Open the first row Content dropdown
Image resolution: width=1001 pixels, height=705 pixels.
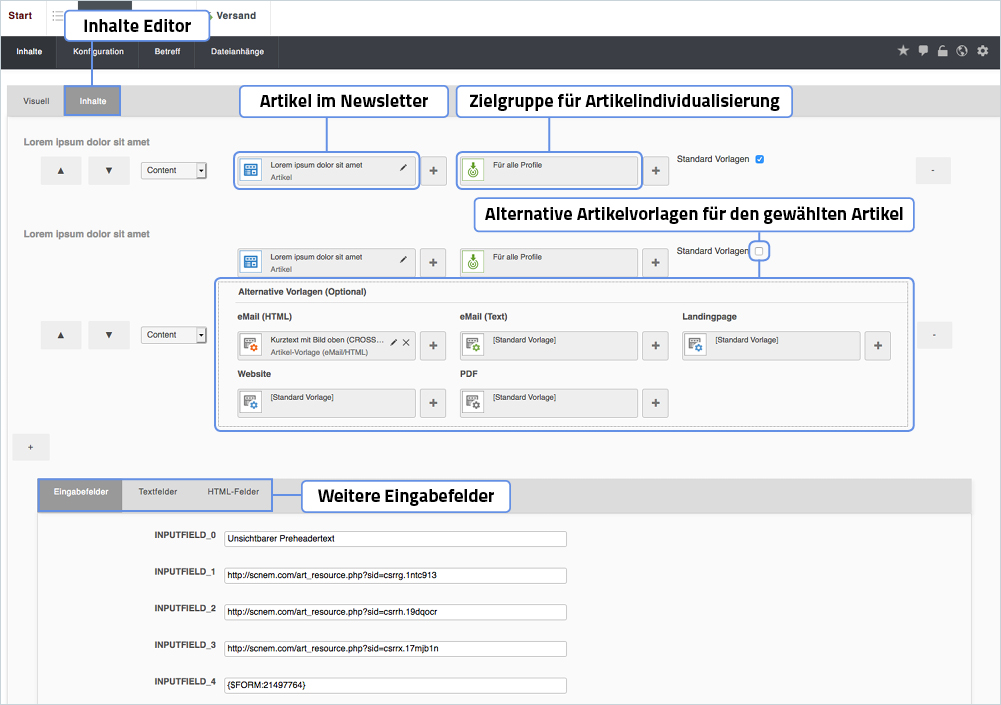174,171
